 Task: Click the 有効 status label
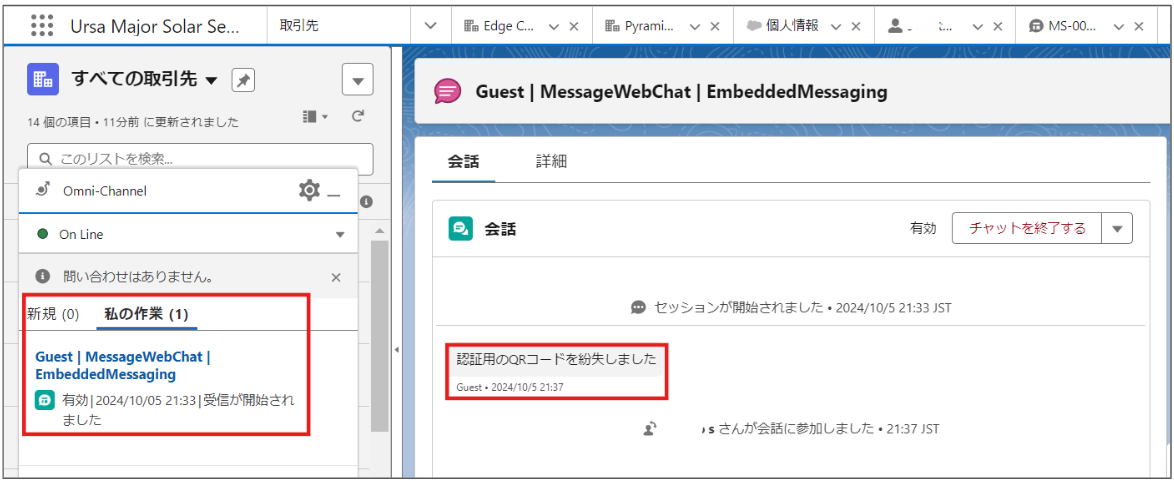coord(923,229)
